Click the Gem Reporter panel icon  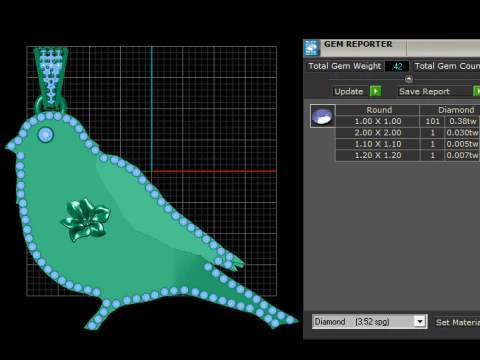coord(312,48)
